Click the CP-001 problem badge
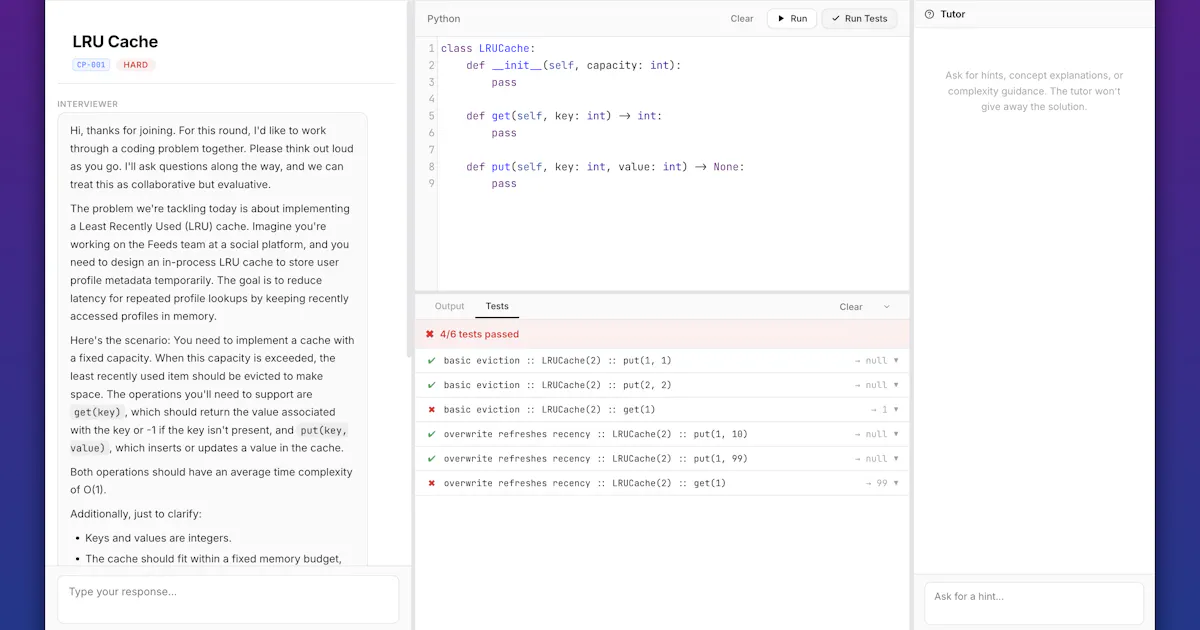 pyautogui.click(x=91, y=65)
